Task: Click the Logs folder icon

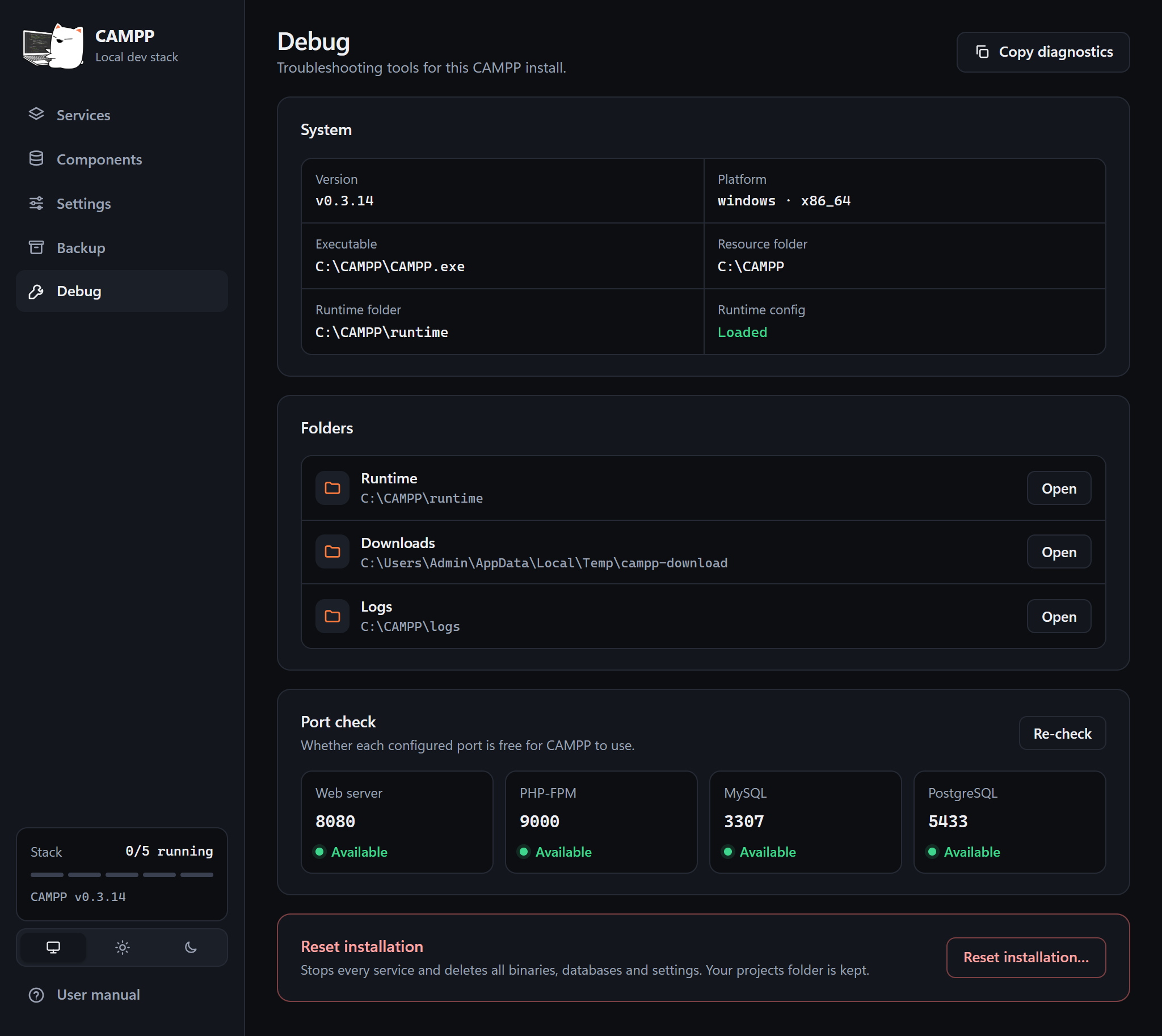Action: (x=332, y=616)
